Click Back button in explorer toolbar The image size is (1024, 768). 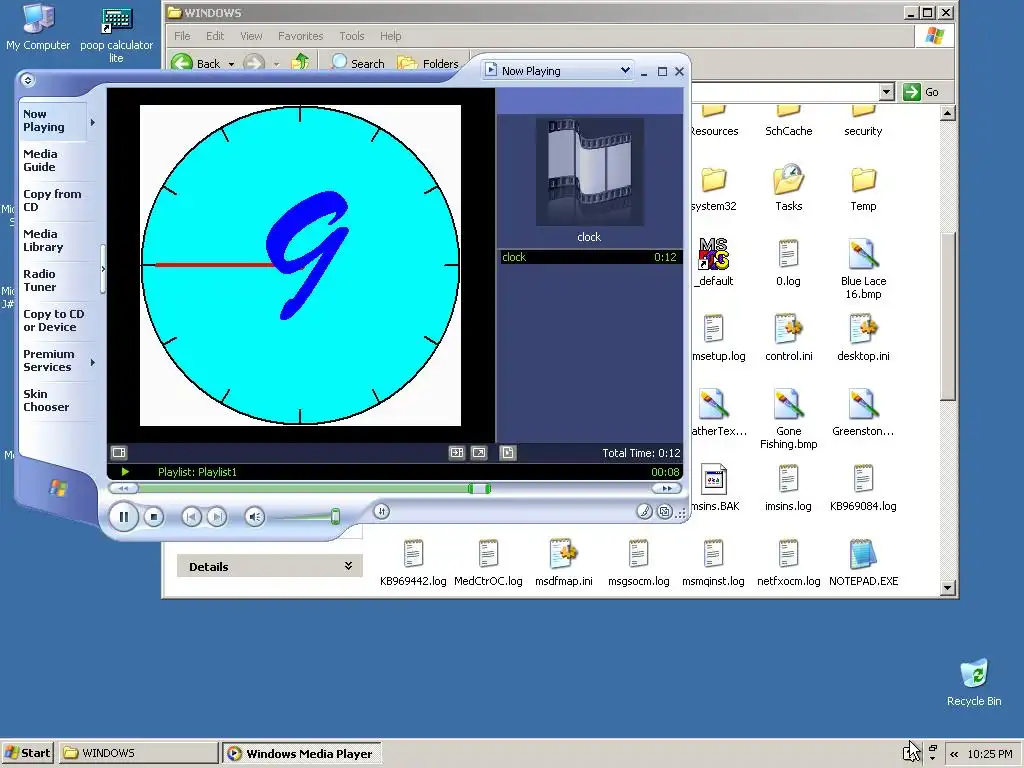pyautogui.click(x=196, y=63)
